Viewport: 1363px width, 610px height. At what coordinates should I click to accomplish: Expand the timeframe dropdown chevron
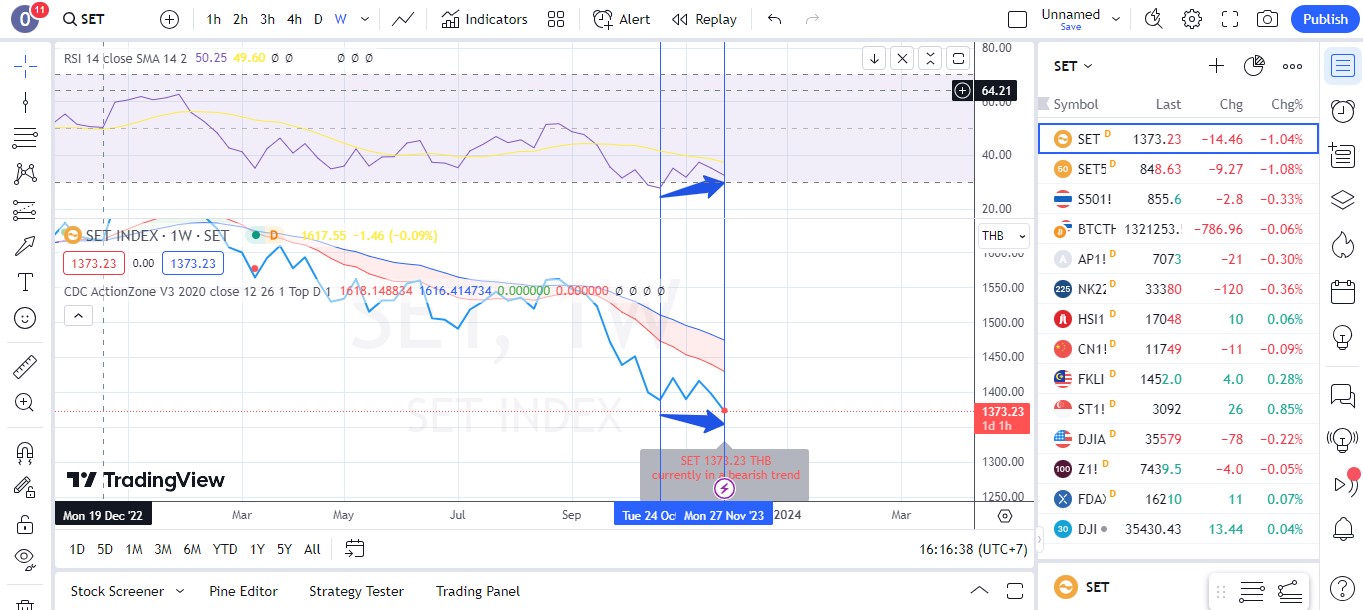[365, 19]
